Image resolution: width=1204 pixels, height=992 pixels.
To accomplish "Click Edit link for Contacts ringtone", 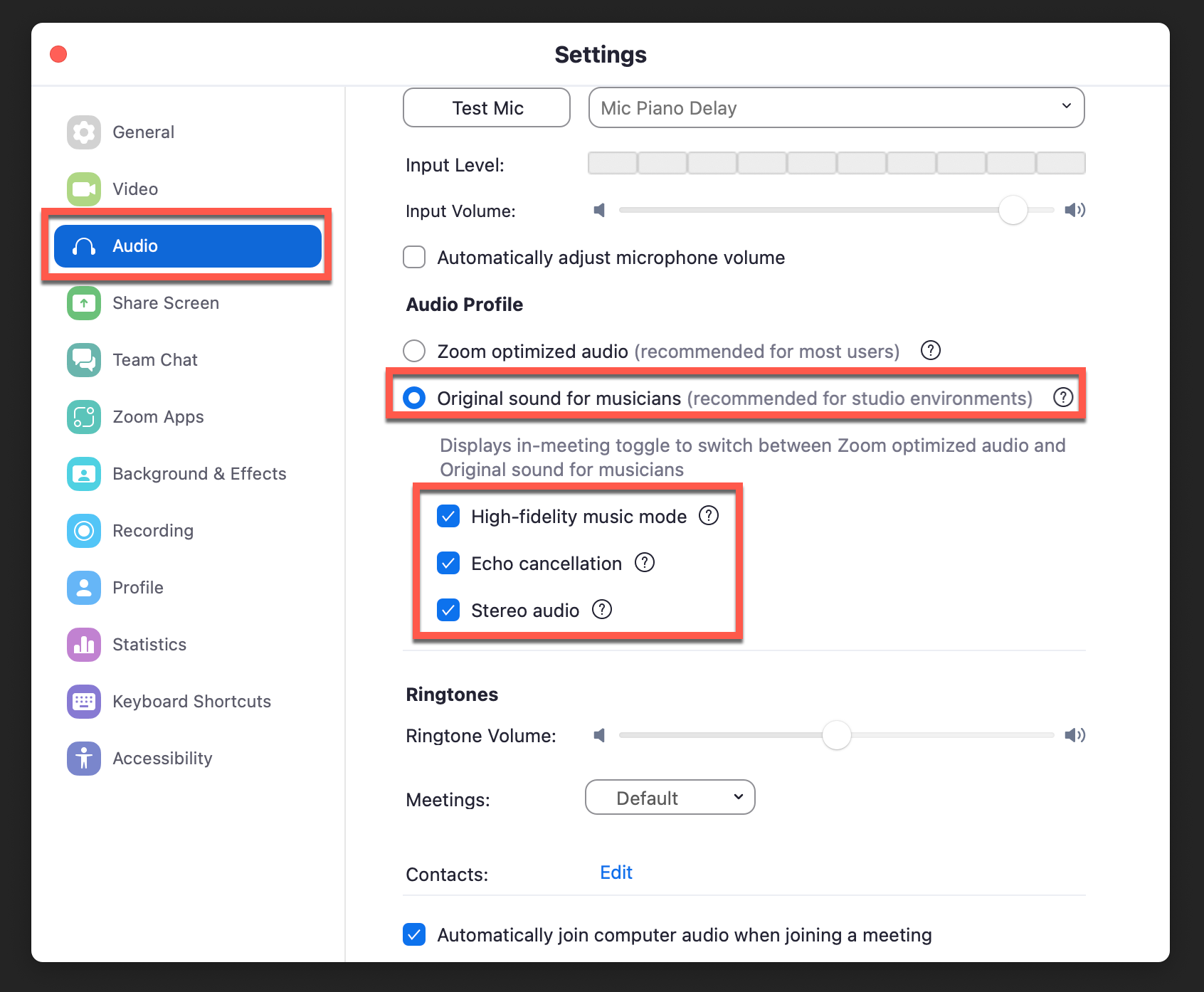I will (x=616, y=872).
